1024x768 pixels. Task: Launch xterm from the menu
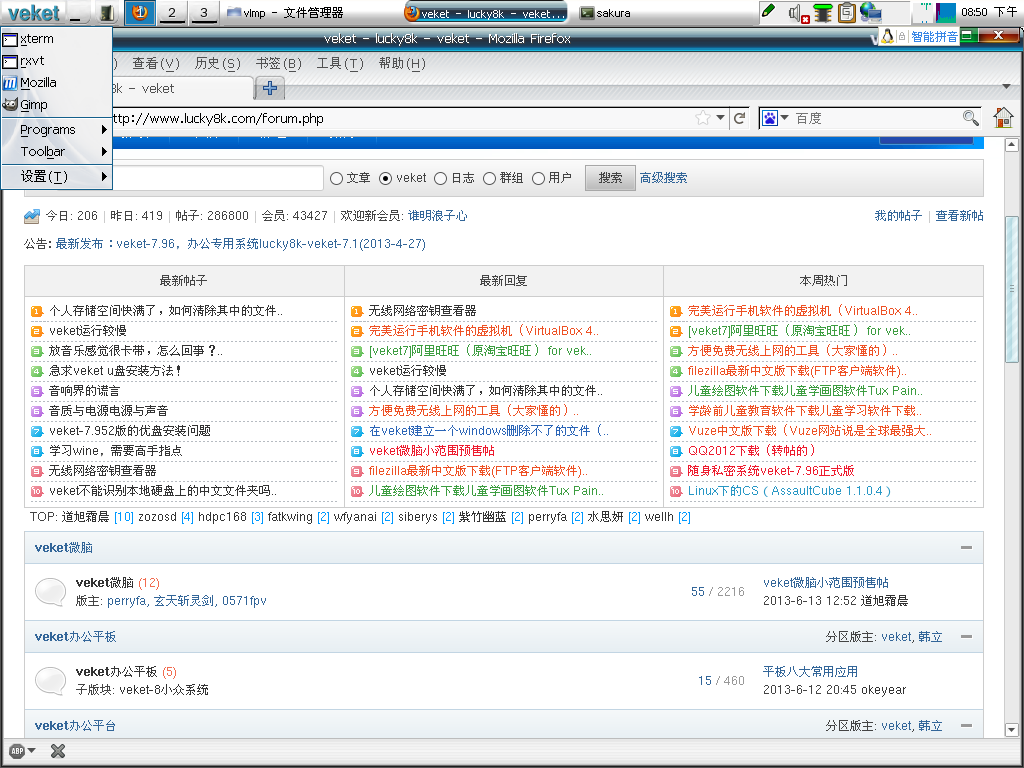(x=57, y=39)
